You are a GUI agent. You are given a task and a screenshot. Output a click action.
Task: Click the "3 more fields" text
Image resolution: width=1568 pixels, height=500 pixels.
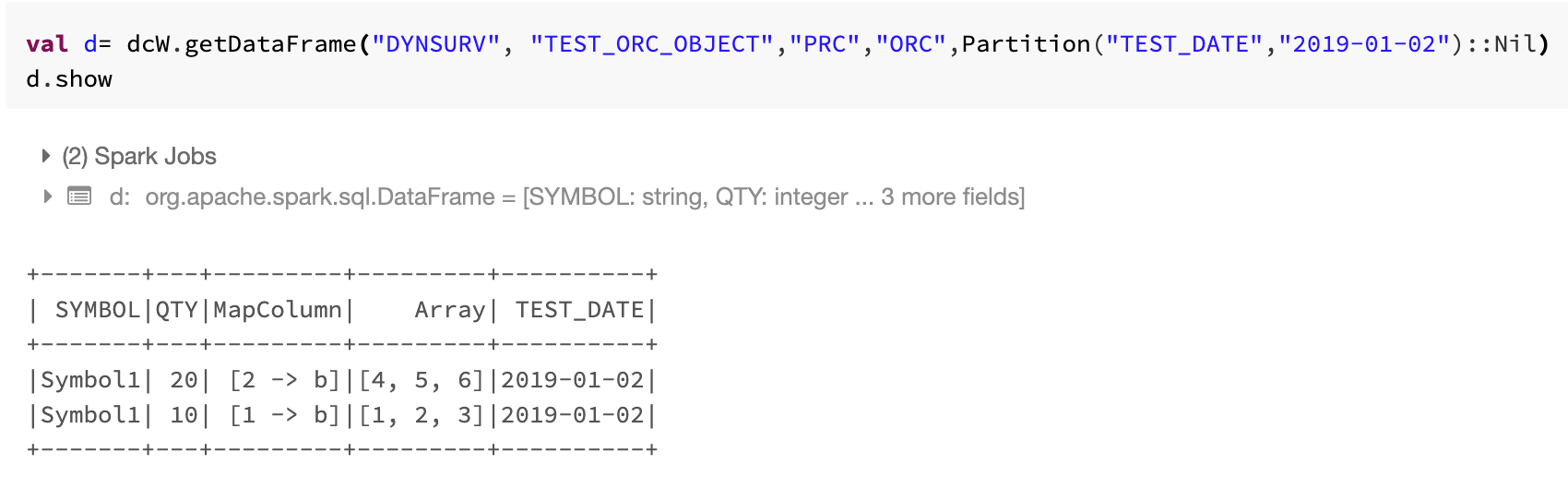(951, 196)
